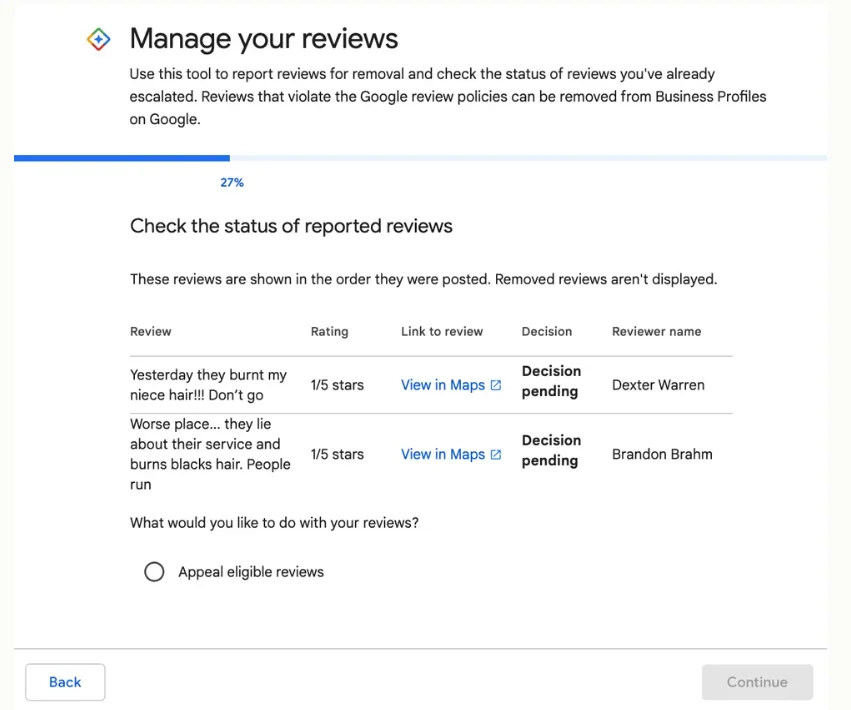
Task: Click the Back button
Action: 64,682
